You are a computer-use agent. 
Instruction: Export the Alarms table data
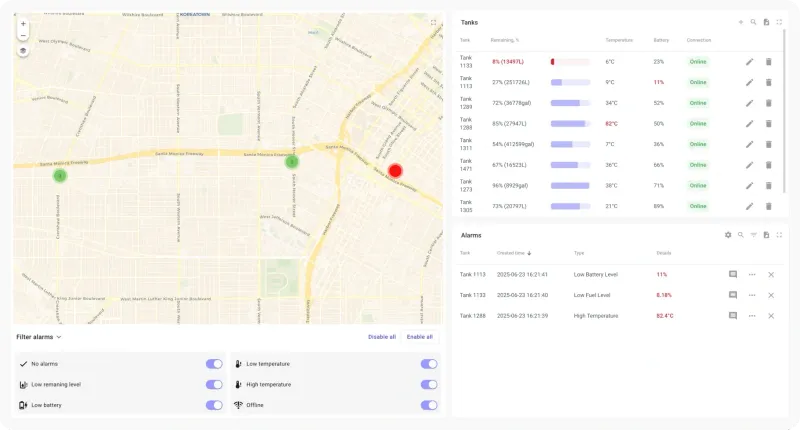pos(766,235)
